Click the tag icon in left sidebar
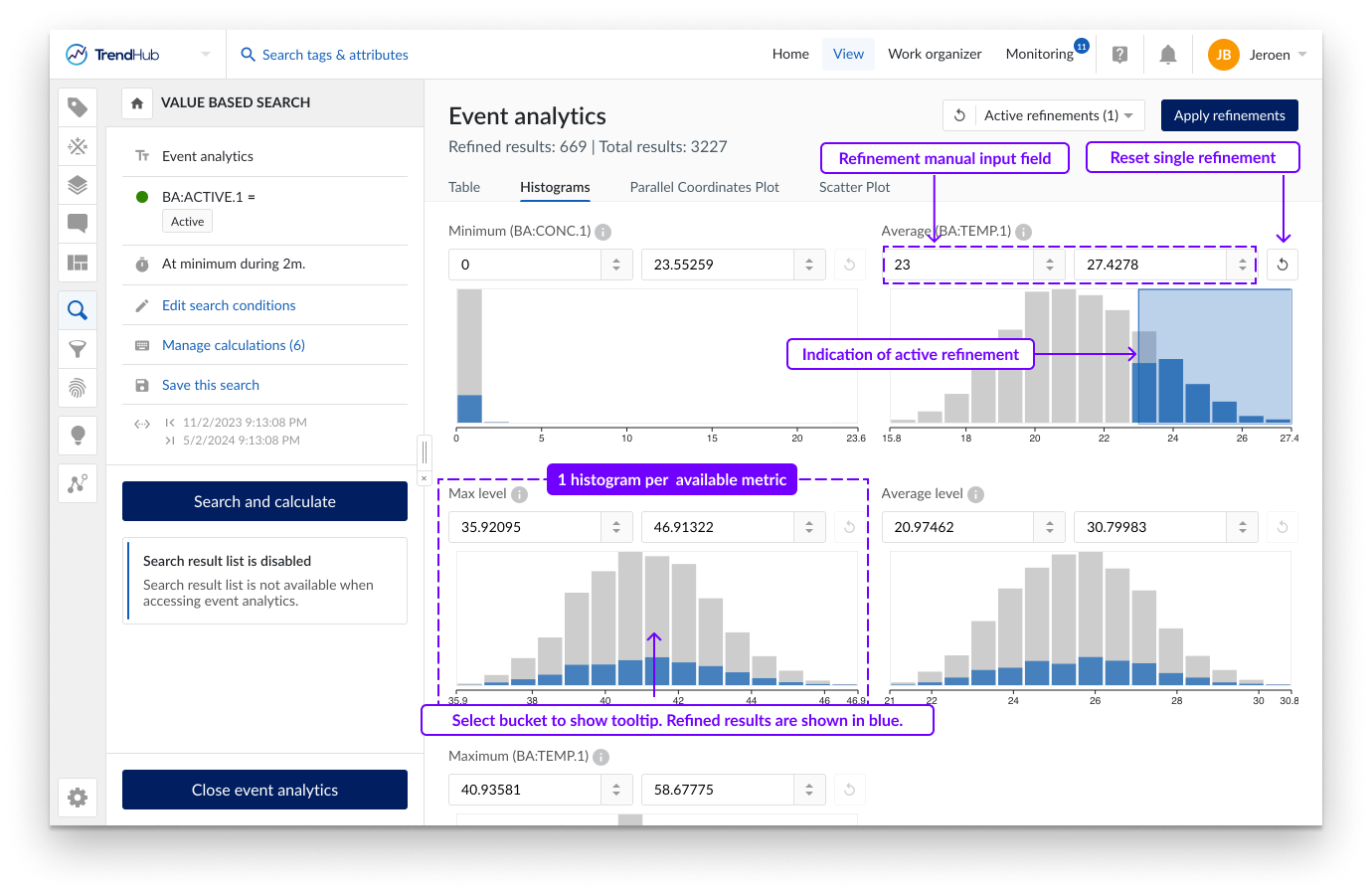Image resolution: width=1372 pixels, height=895 pixels. (x=78, y=107)
